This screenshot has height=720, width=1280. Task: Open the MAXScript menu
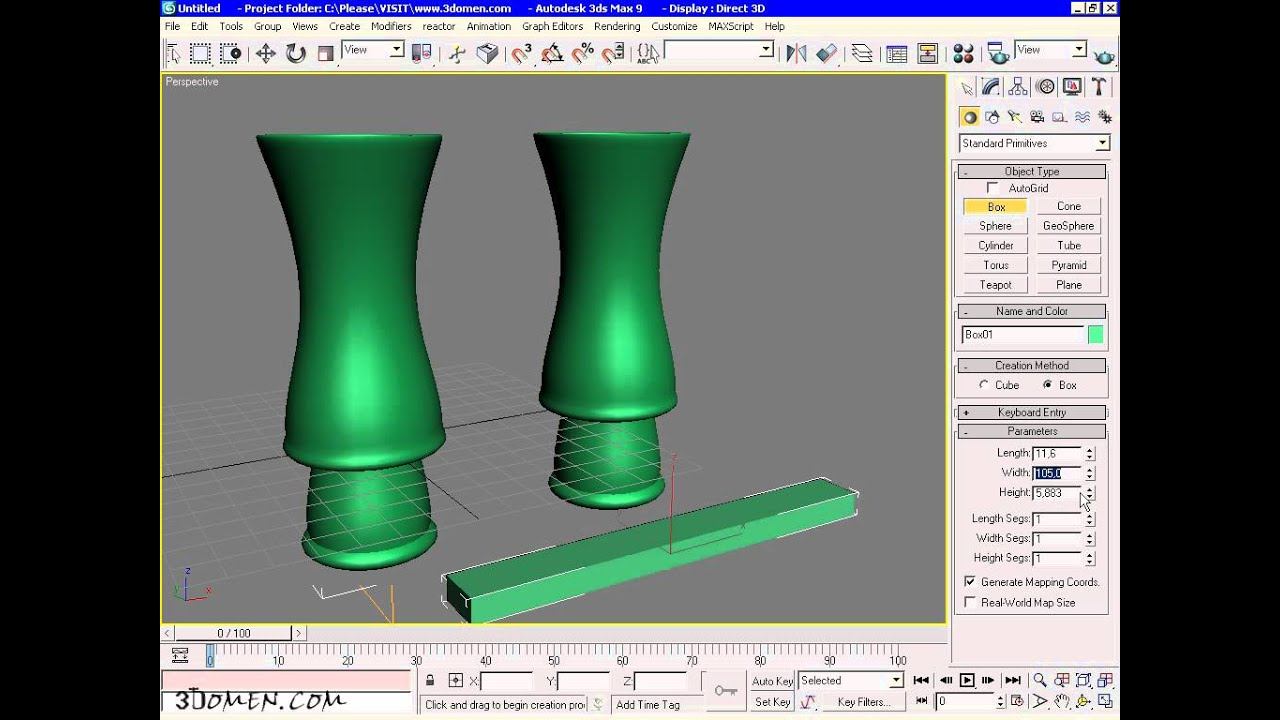pos(731,27)
